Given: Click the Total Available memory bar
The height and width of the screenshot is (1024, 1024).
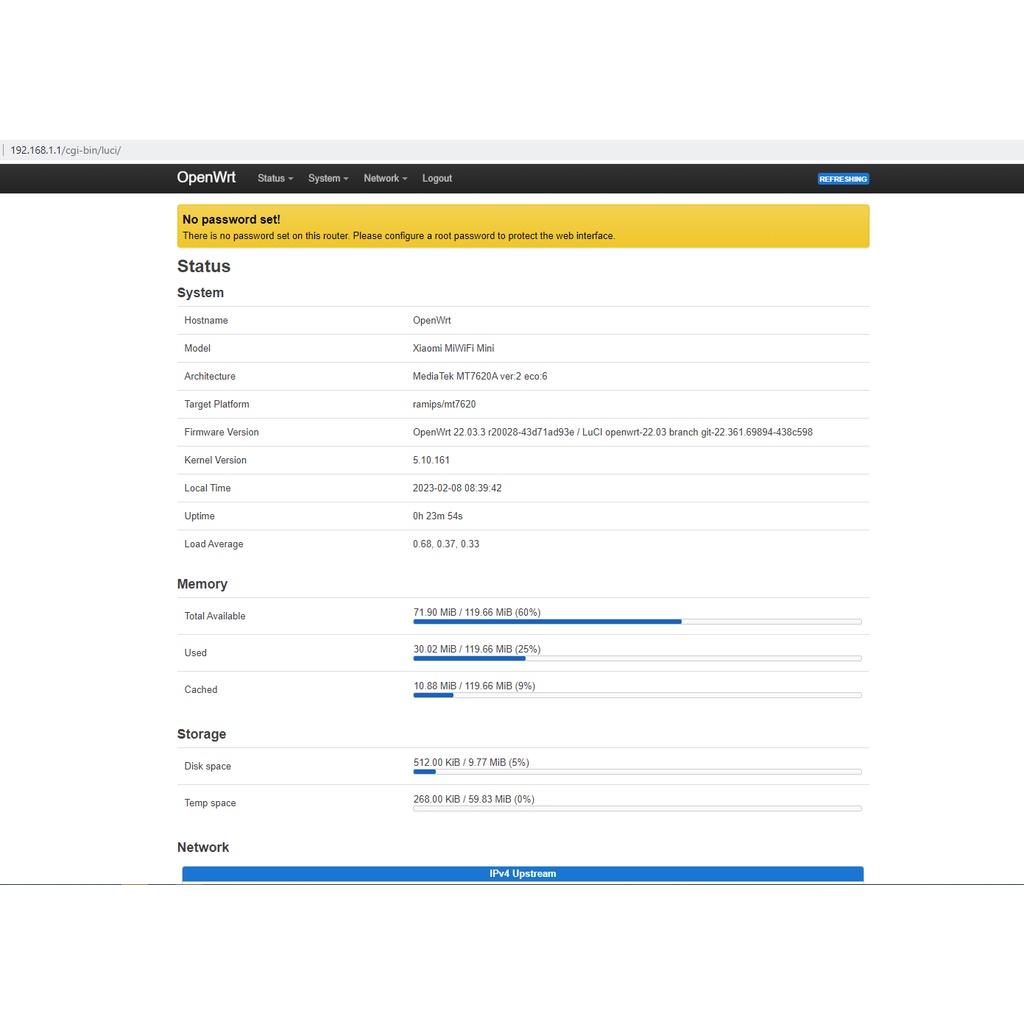Looking at the screenshot, I should click(x=637, y=621).
